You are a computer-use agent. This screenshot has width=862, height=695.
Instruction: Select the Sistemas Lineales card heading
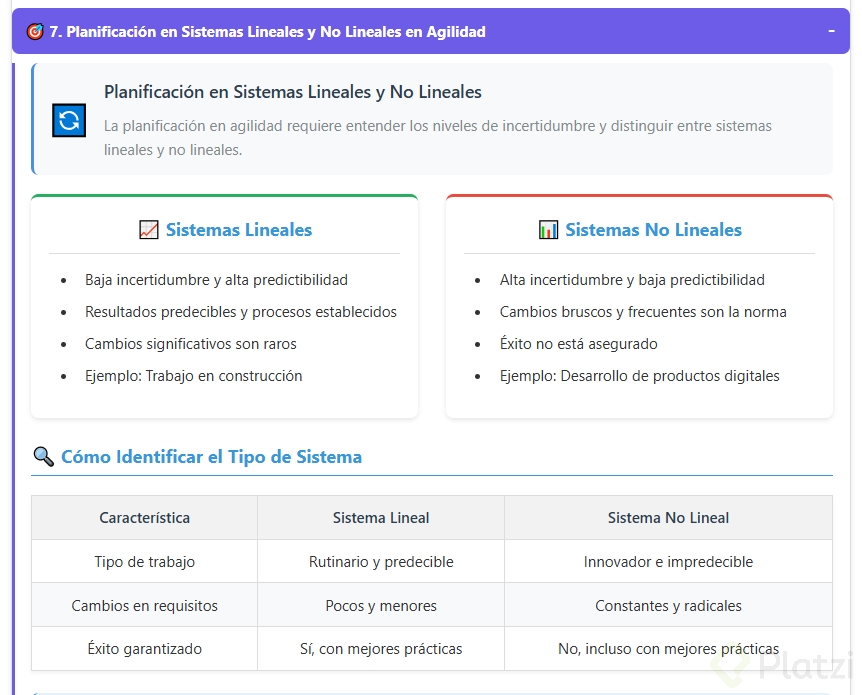point(238,230)
